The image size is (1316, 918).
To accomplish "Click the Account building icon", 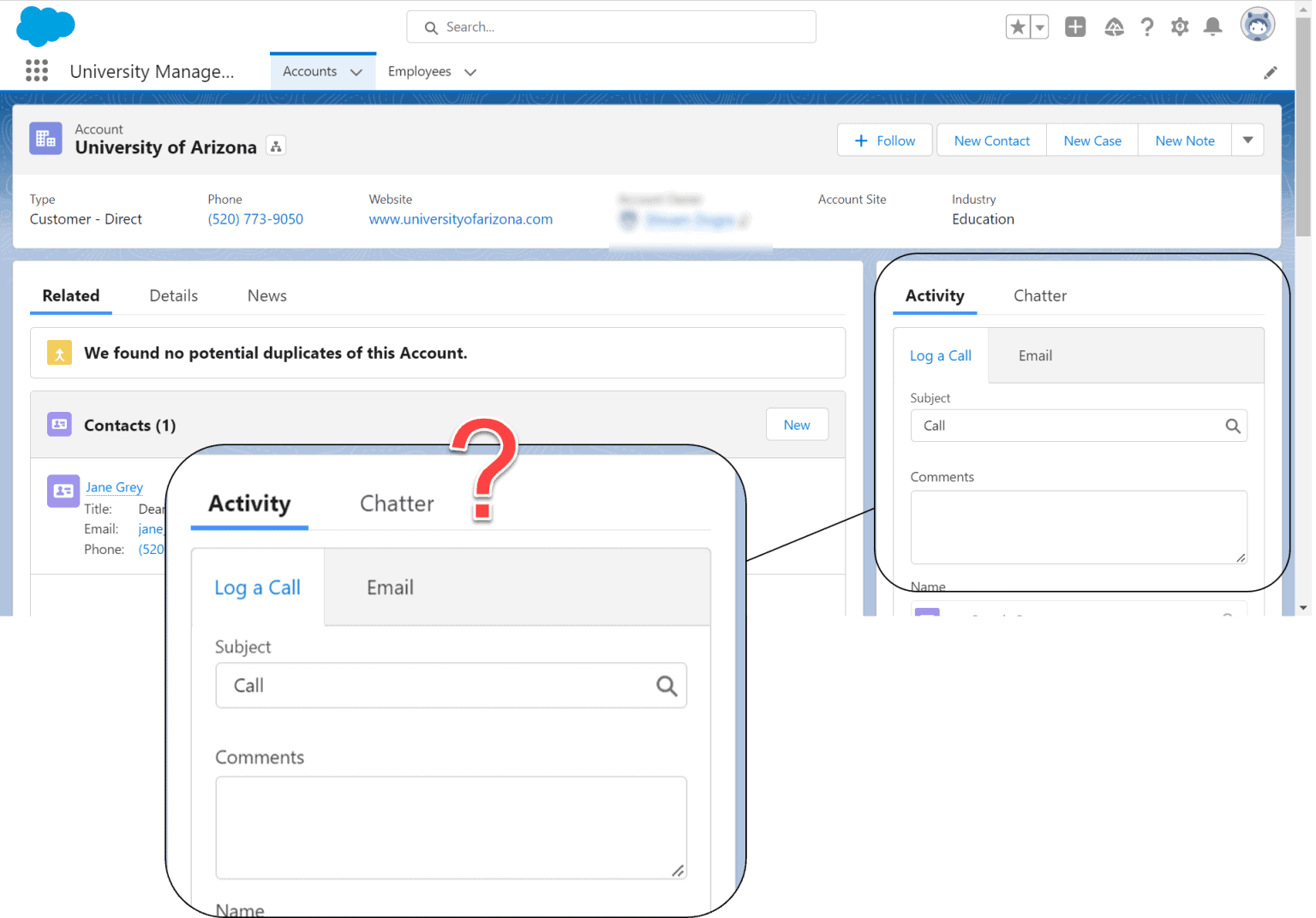I will [x=45, y=138].
